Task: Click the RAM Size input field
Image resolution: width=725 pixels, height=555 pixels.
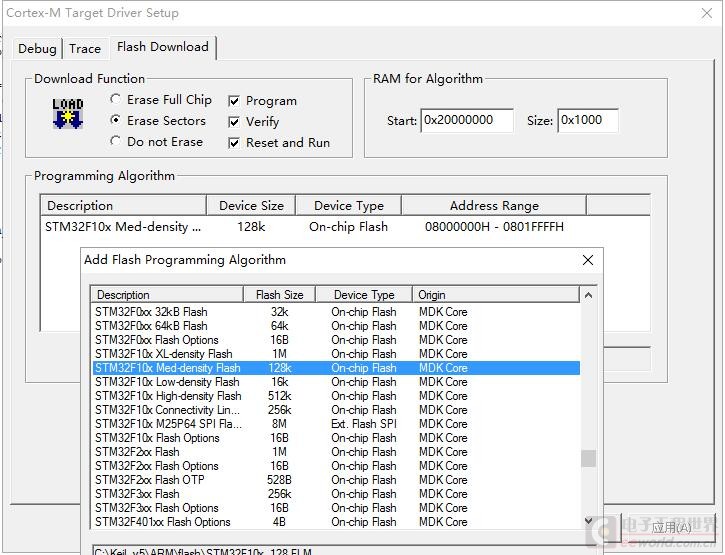Action: [x=588, y=121]
